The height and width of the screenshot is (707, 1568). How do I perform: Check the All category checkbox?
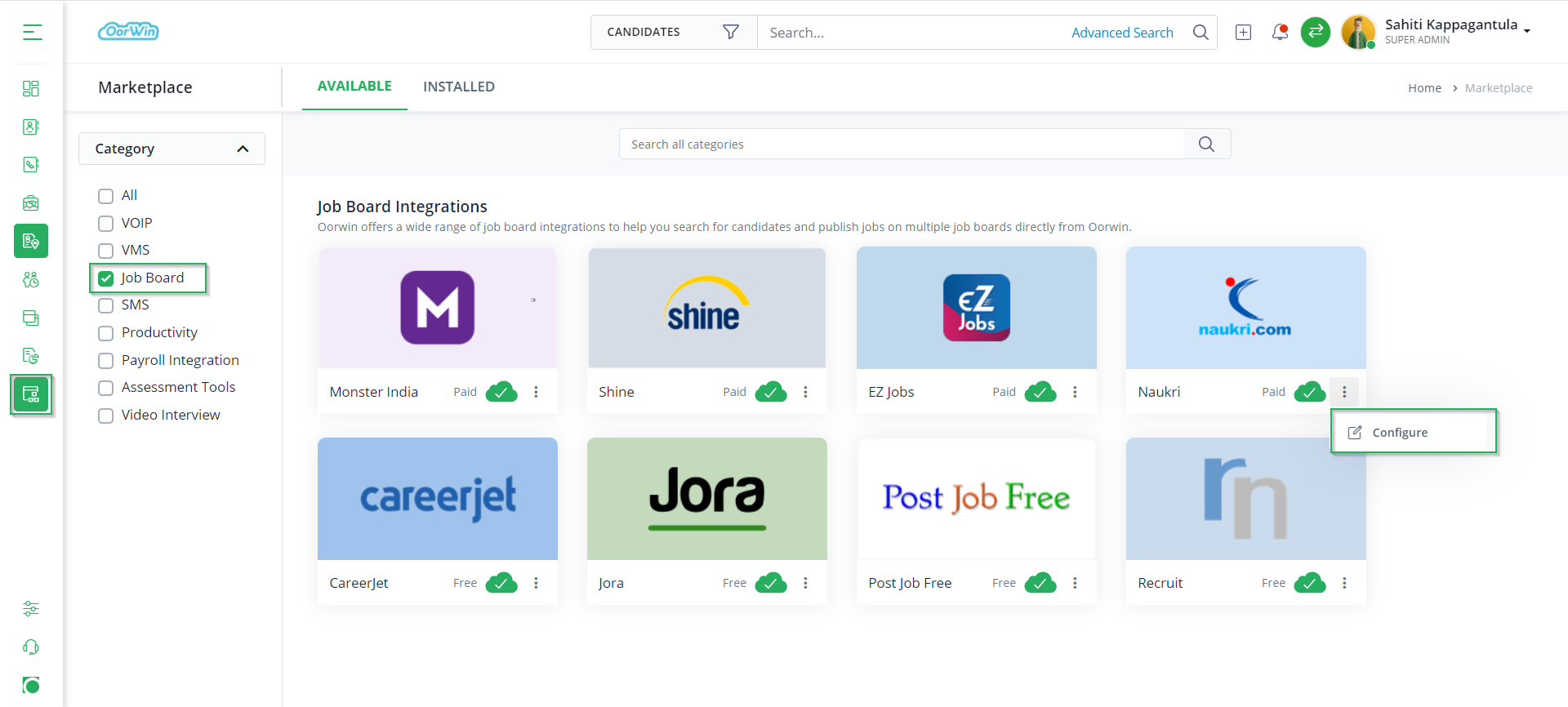[105, 196]
